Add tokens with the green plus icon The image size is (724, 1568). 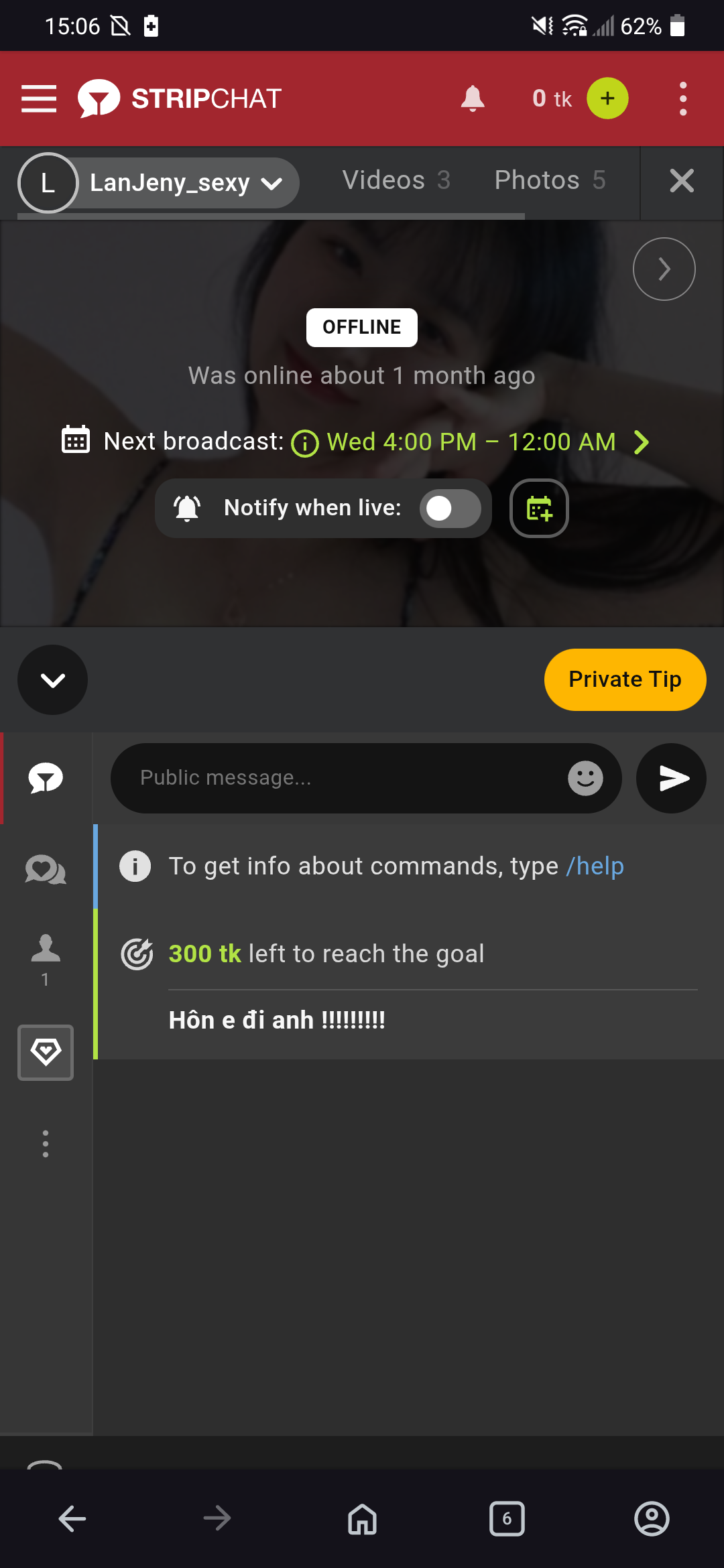[x=606, y=98]
